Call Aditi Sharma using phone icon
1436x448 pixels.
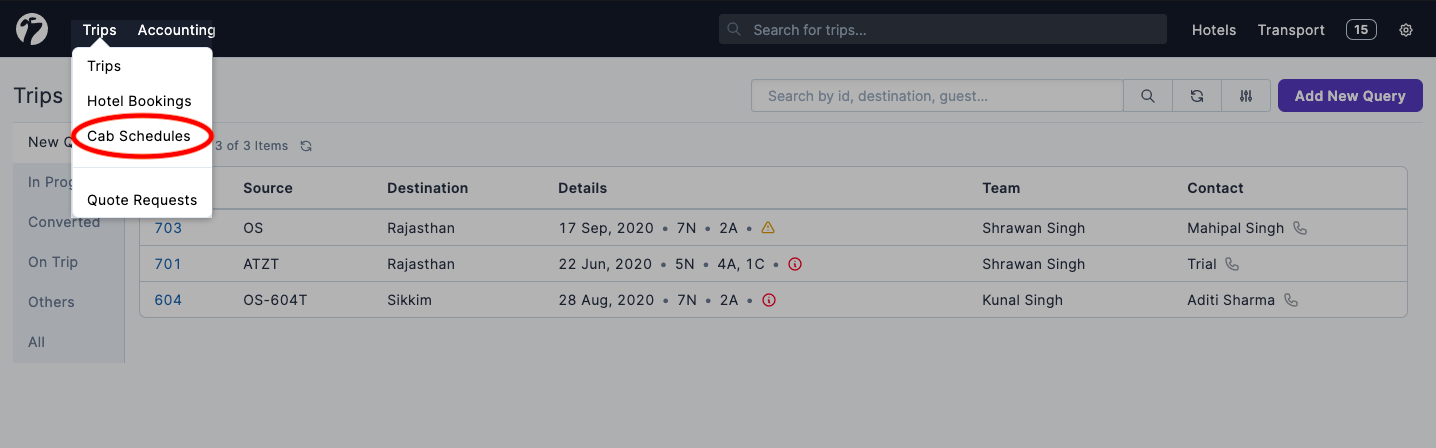tap(1291, 300)
